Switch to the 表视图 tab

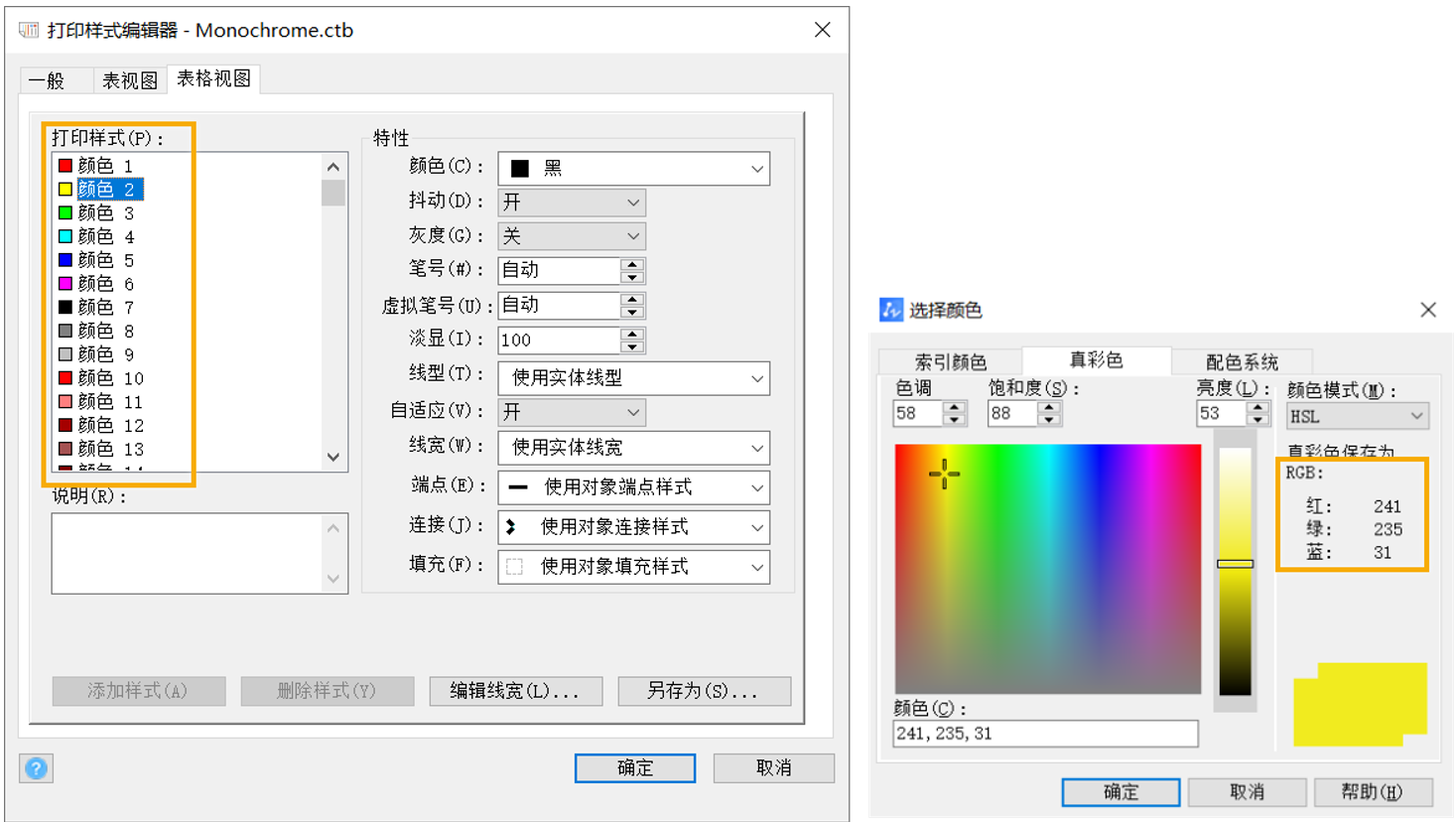coord(130,80)
